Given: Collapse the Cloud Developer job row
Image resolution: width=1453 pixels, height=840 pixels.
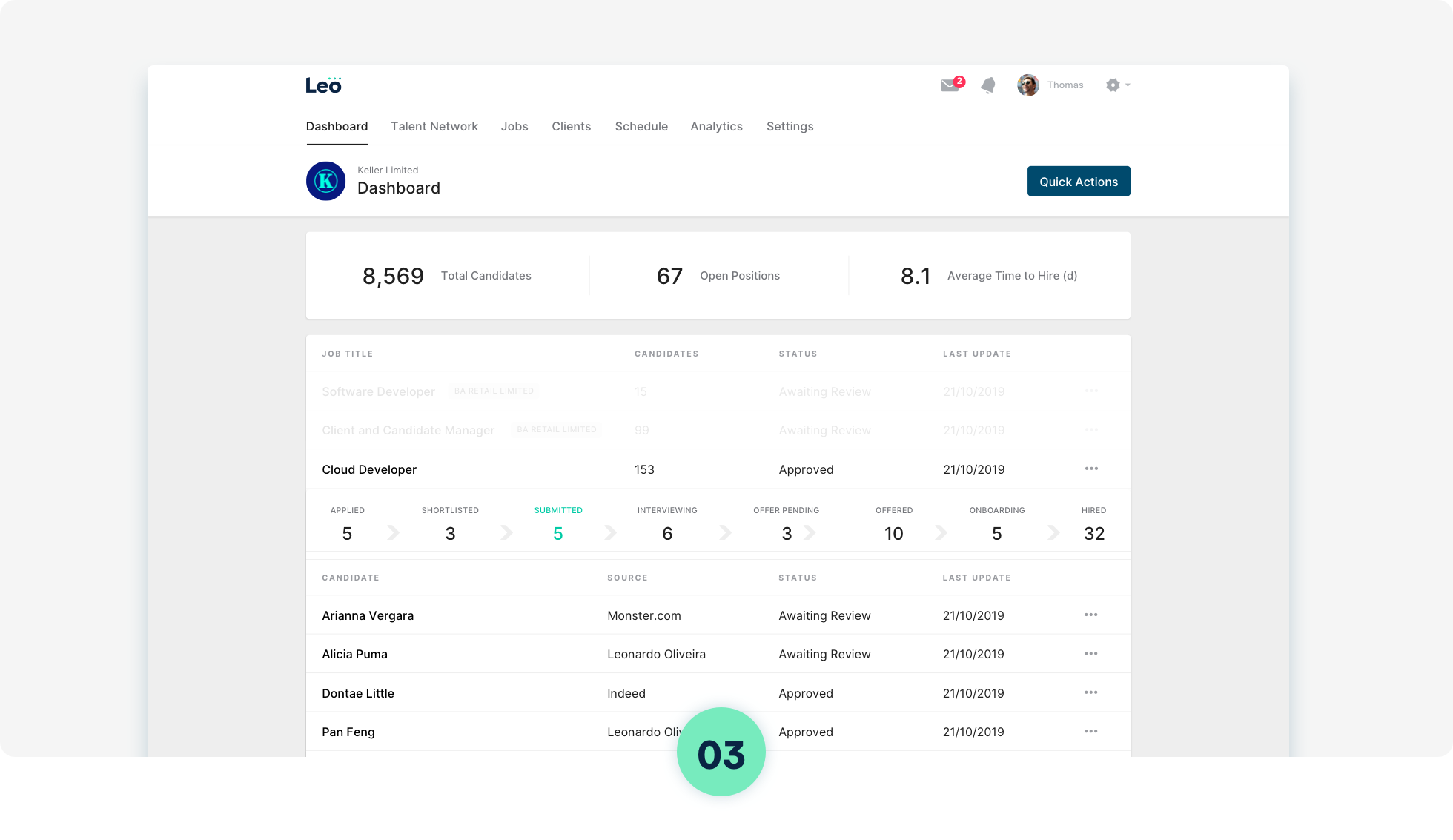Looking at the screenshot, I should coord(369,469).
